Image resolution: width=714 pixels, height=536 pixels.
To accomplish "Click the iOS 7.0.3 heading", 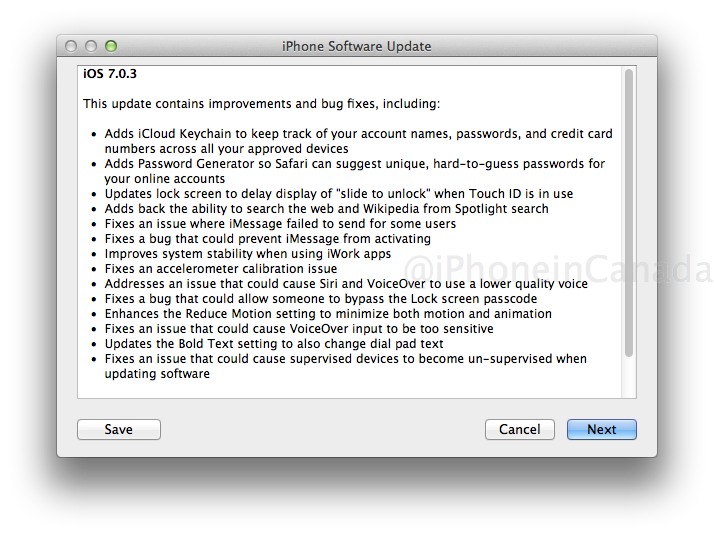I will [110, 74].
